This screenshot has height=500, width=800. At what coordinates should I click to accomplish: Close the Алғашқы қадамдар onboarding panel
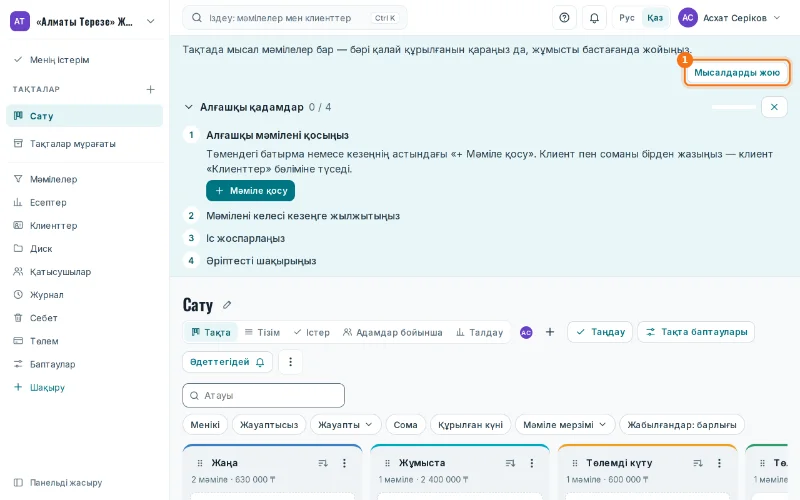[x=774, y=107]
